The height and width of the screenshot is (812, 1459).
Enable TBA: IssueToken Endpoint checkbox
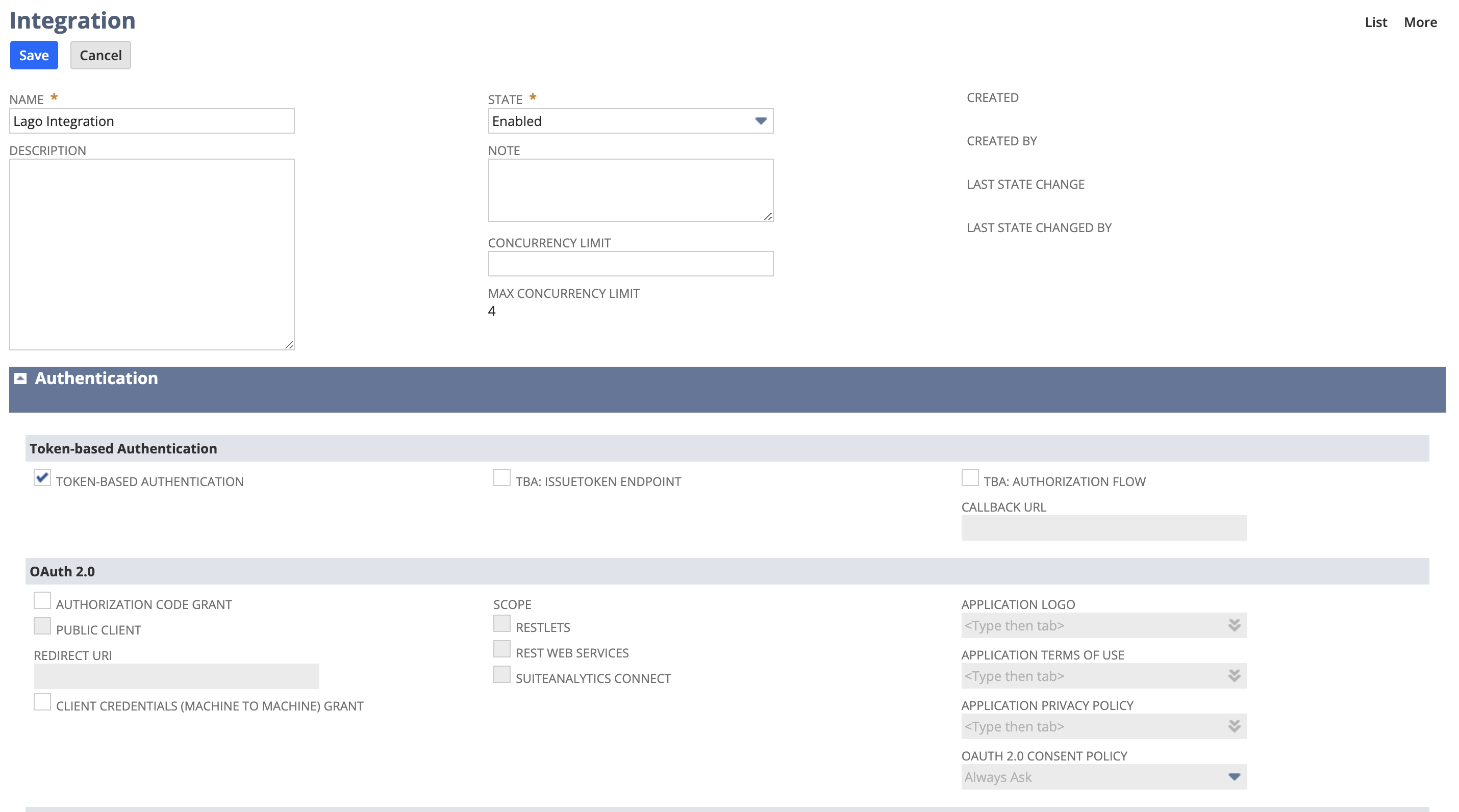coord(502,477)
